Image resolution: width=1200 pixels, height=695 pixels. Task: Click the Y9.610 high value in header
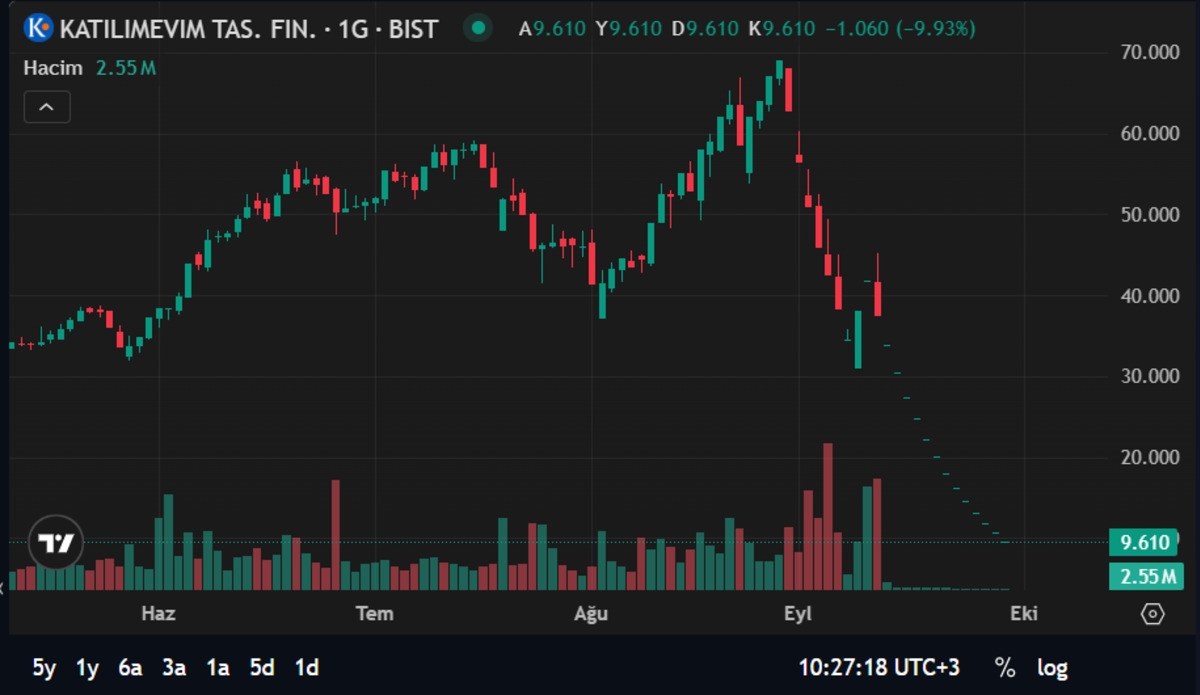[628, 28]
